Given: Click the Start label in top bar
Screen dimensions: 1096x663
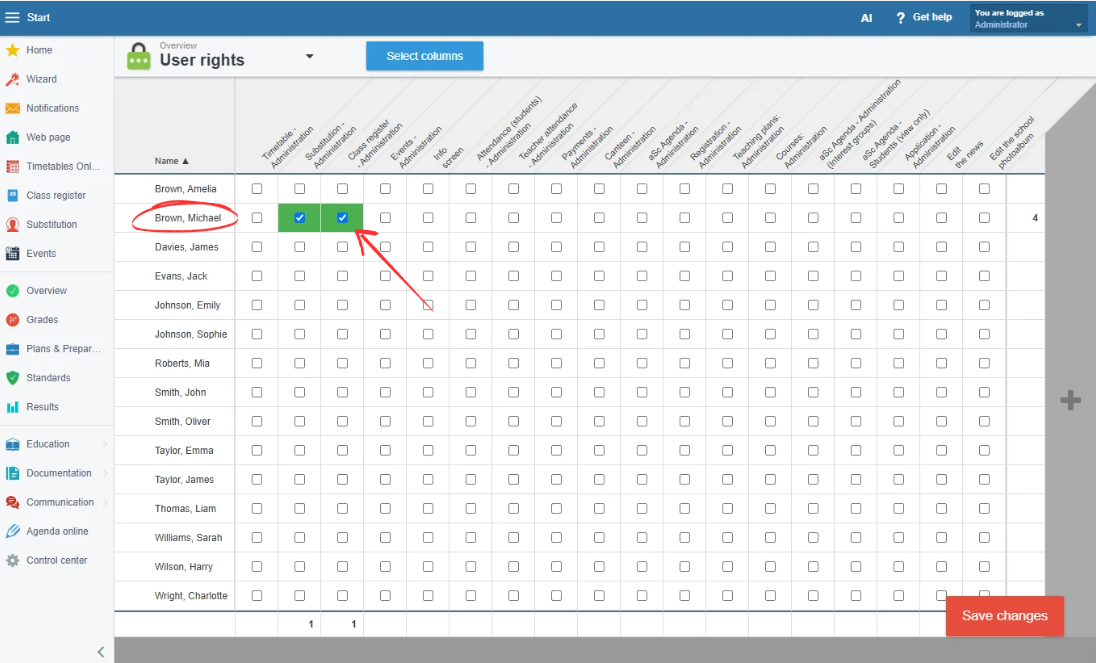Looking at the screenshot, I should pos(38,17).
